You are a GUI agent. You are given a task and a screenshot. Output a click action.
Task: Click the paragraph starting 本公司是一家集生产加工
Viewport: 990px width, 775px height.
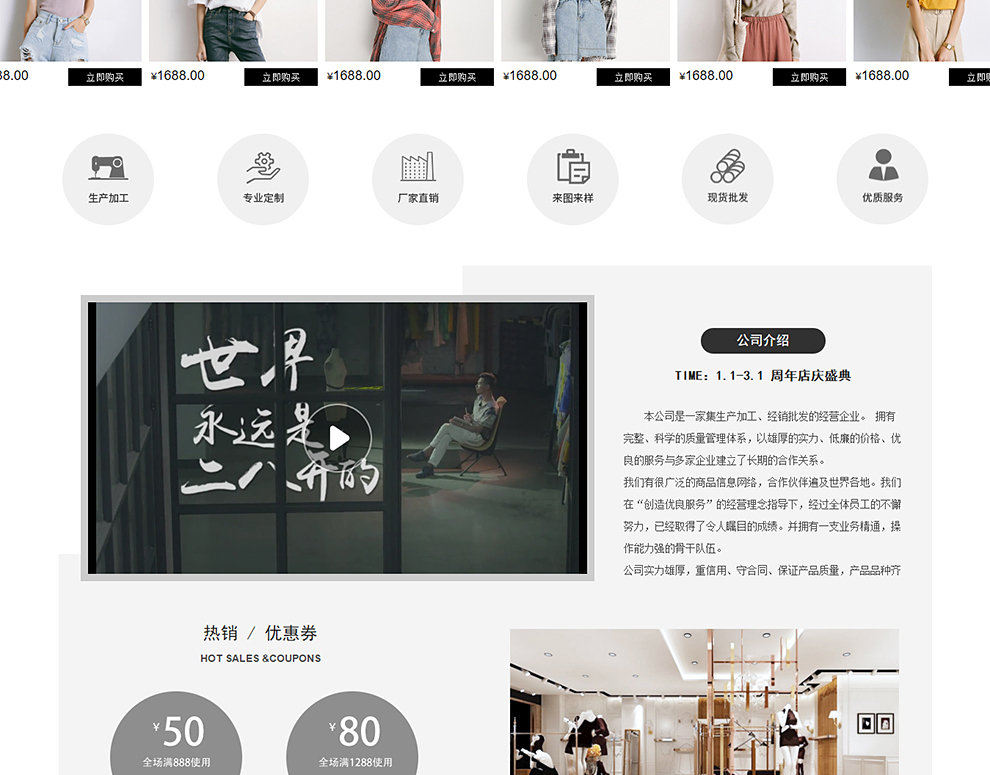(x=762, y=438)
